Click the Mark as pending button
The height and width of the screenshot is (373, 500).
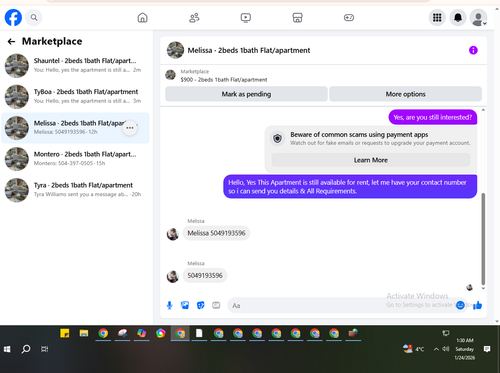click(246, 94)
